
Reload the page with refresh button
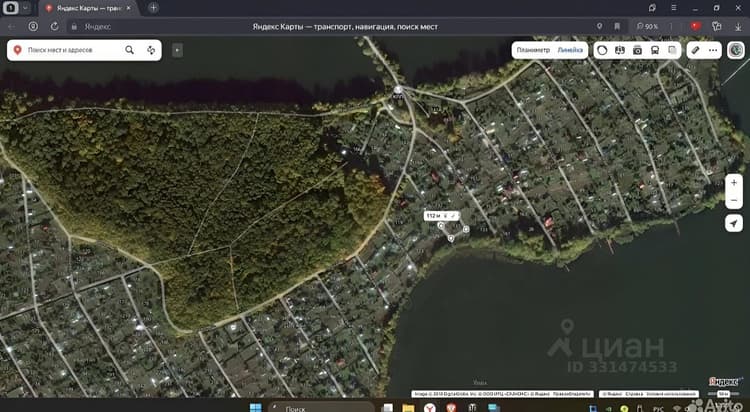[55, 26]
